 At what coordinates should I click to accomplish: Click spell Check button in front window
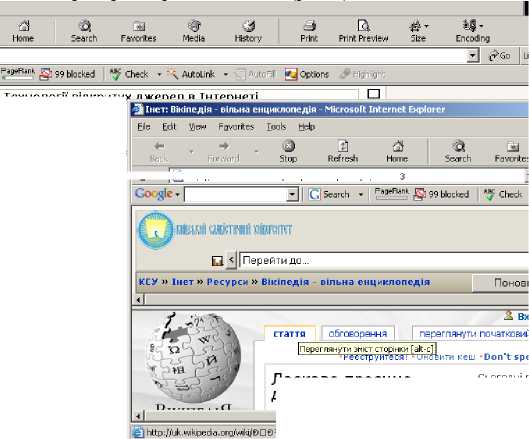click(503, 194)
